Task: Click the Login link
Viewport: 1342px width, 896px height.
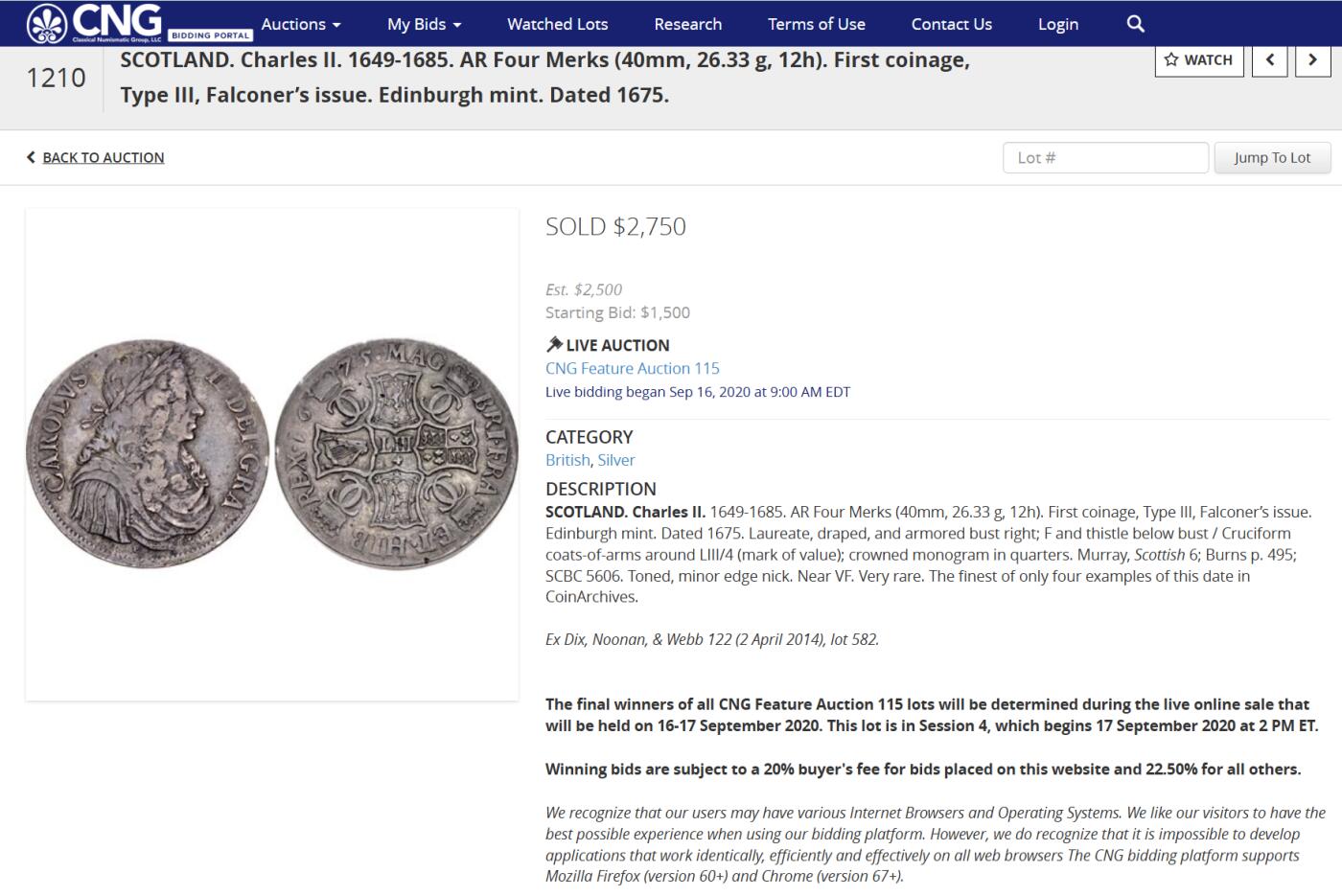Action: coord(1058,24)
